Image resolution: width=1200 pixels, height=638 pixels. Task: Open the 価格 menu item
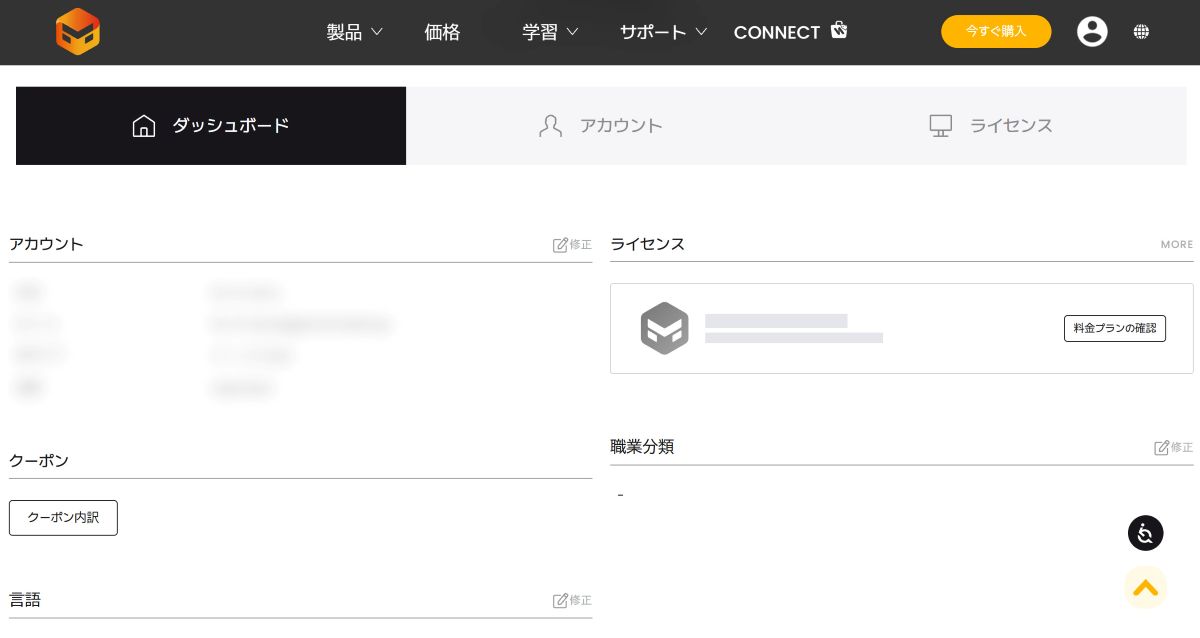pos(442,32)
